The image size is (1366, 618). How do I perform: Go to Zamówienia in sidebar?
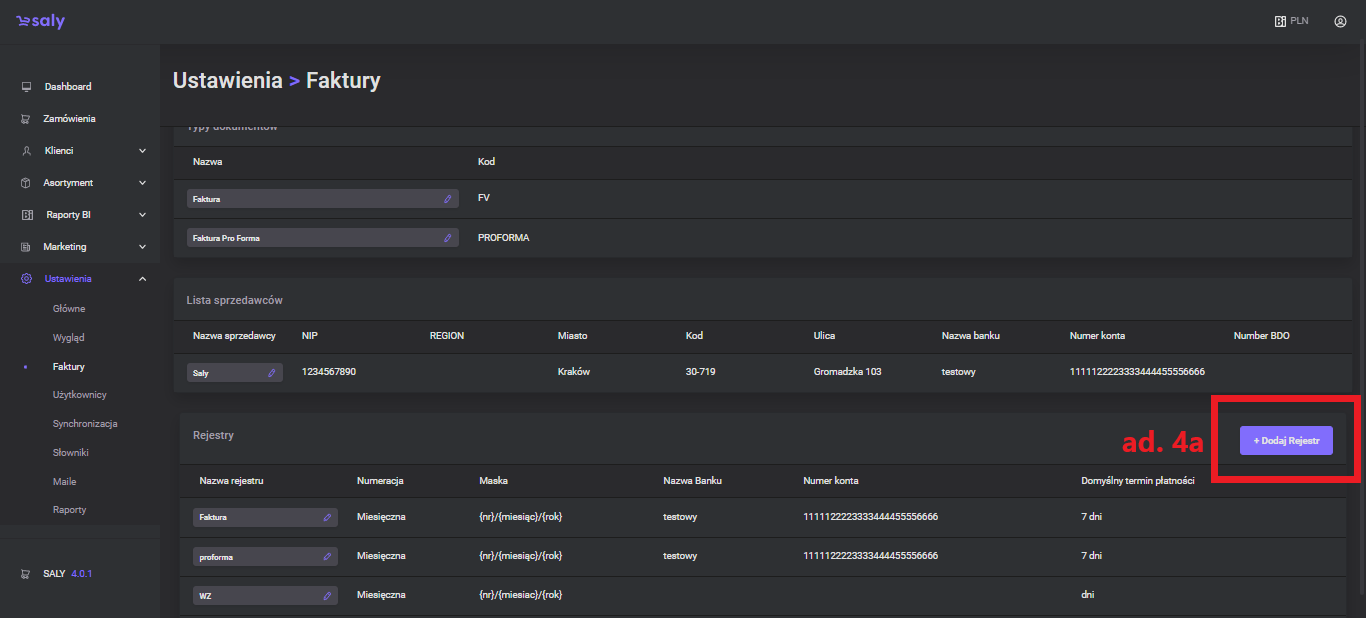click(69, 119)
